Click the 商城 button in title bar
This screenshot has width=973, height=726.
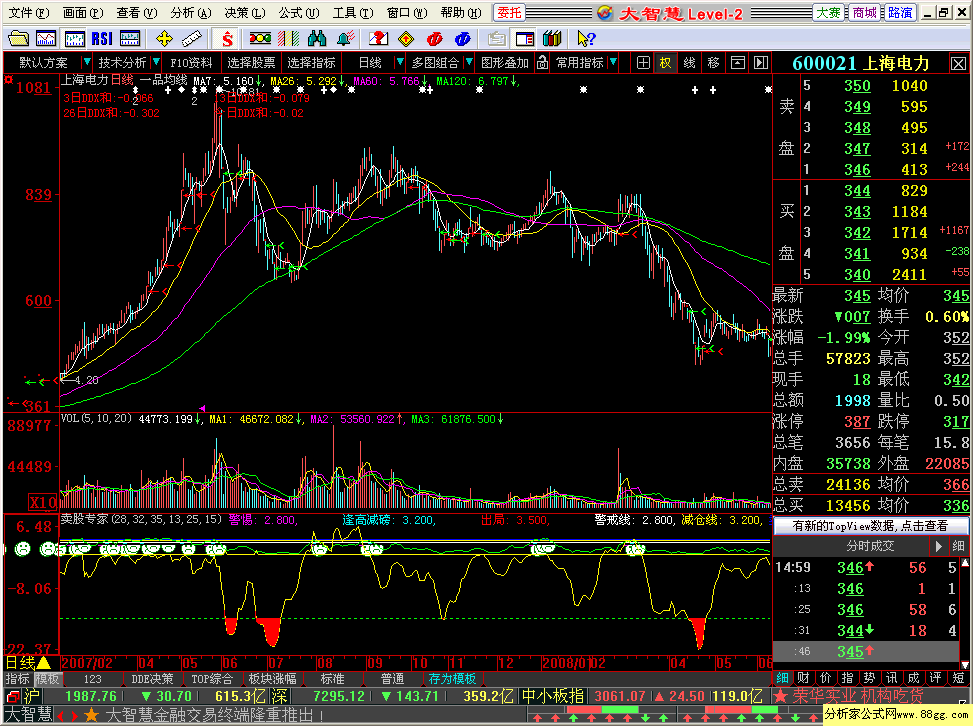tap(864, 12)
